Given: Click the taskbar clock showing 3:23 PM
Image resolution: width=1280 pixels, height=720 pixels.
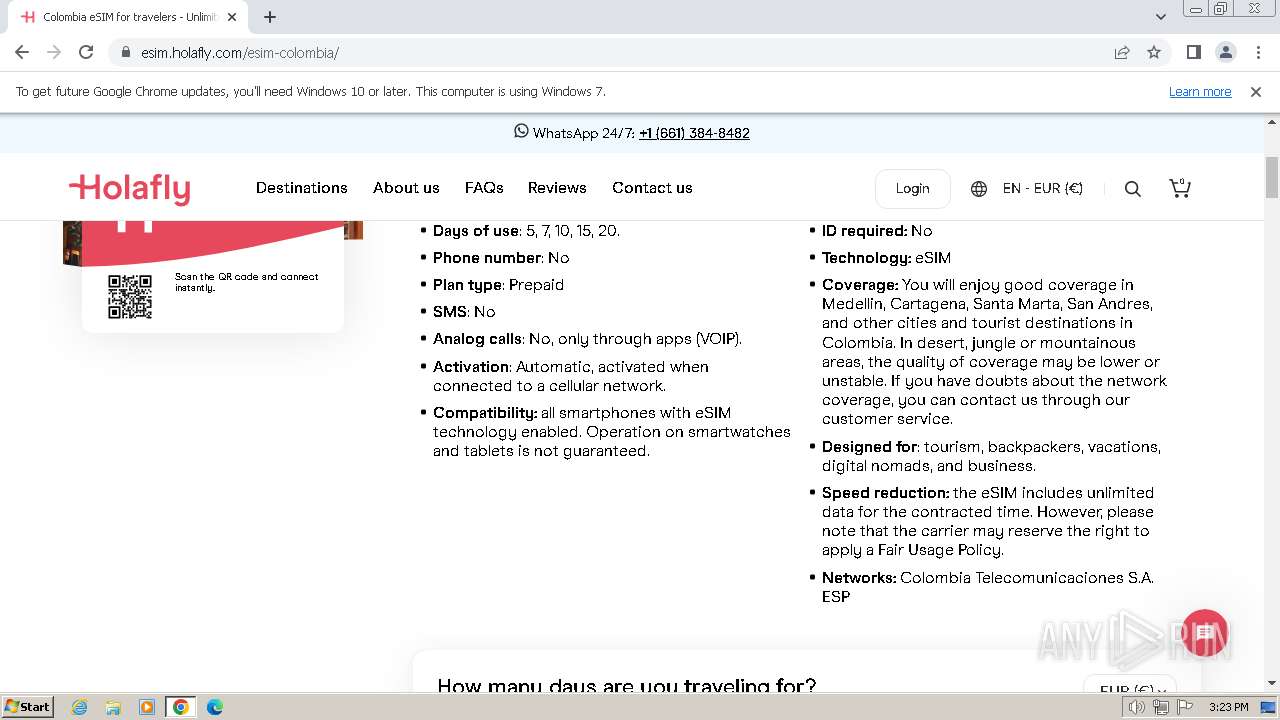Looking at the screenshot, I should 1228,707.
